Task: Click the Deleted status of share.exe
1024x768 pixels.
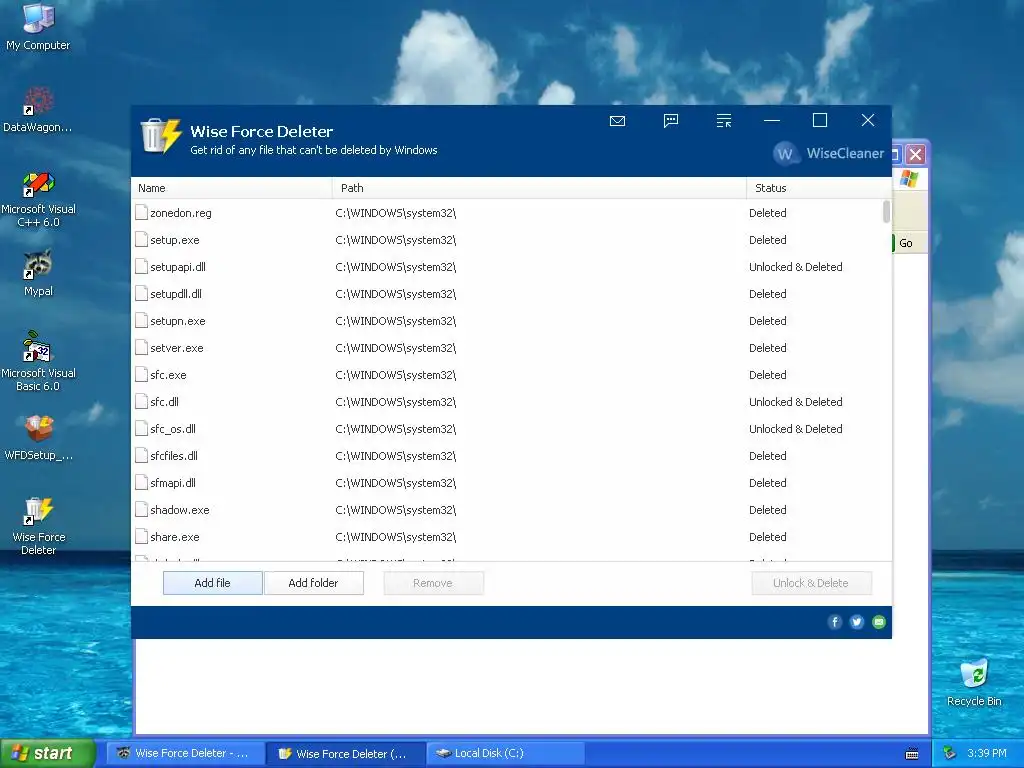Action: (767, 537)
